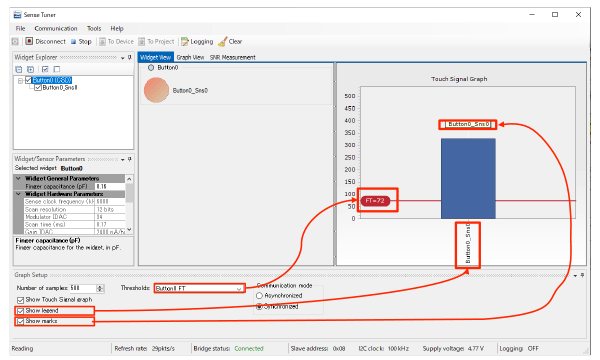Screen dimensions: 600x360
Task: Open the Thresholds dropdown
Action: [239, 288]
